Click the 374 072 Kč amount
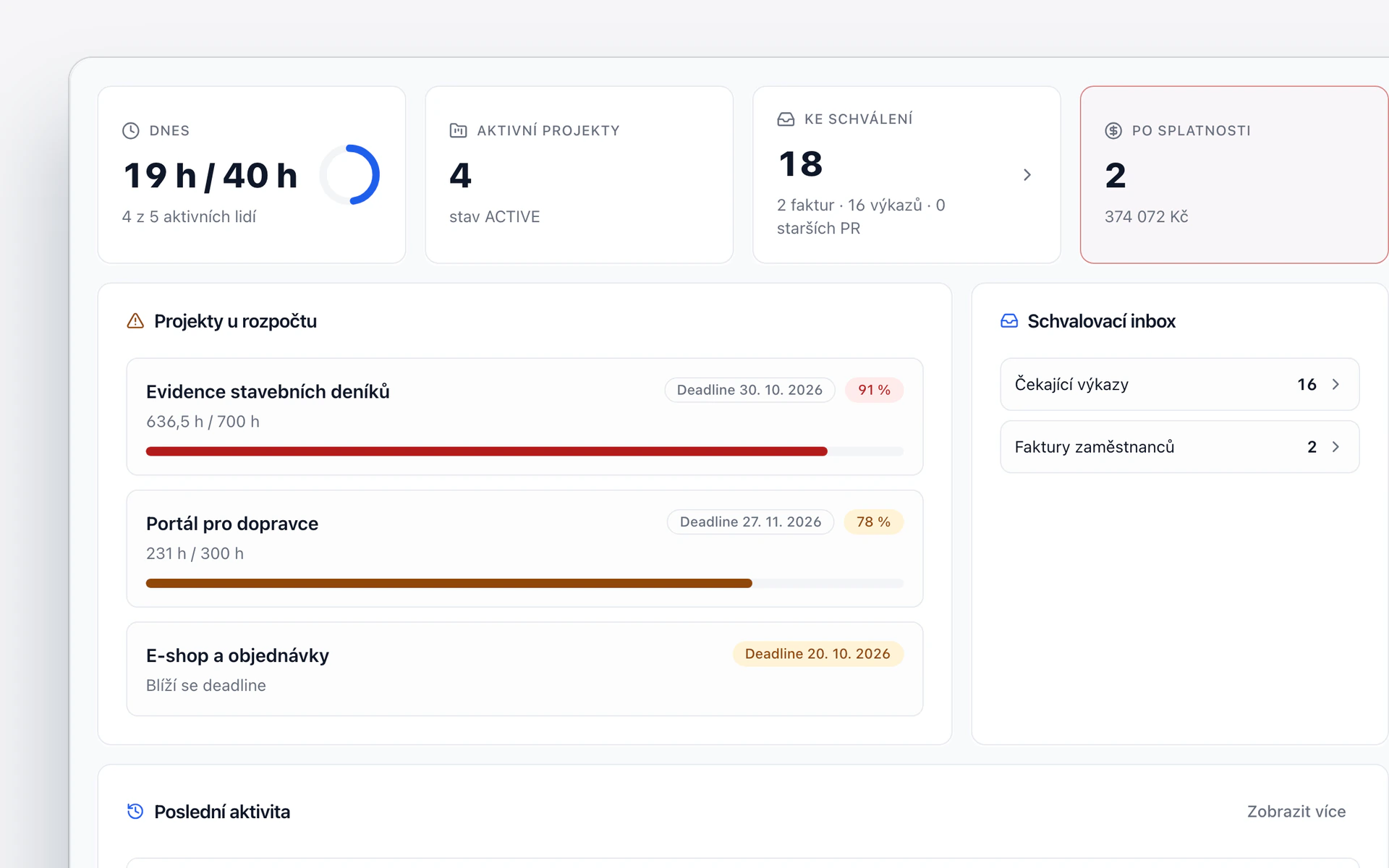This screenshot has height=868, width=1389. coord(1146,216)
